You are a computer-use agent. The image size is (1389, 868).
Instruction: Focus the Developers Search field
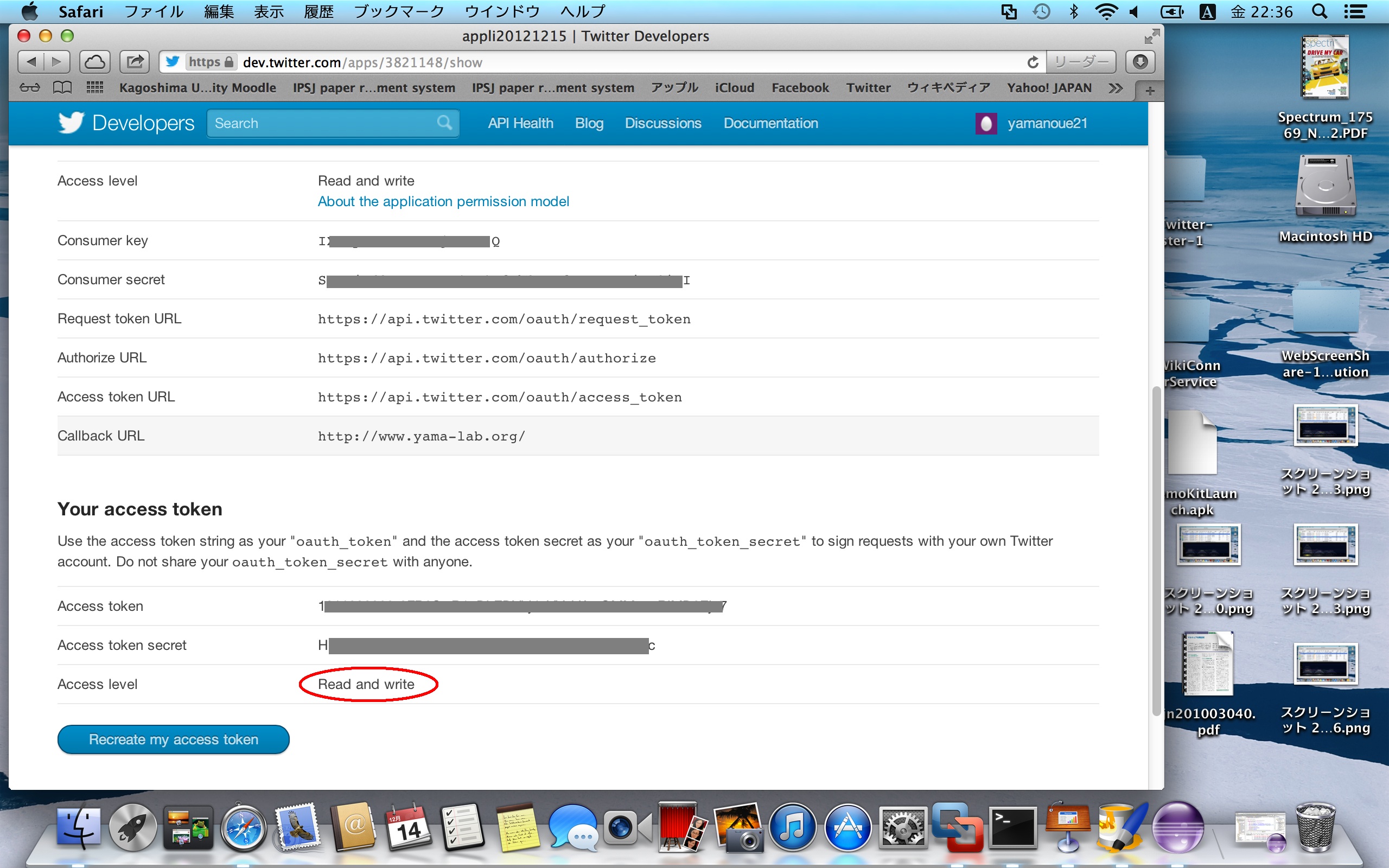[x=321, y=123]
